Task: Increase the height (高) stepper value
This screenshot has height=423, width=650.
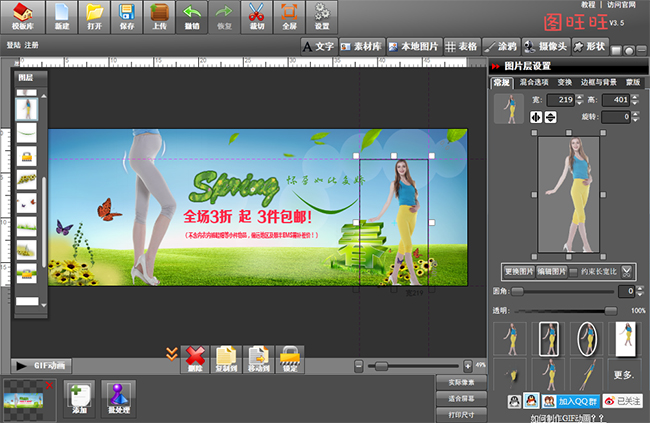Action: pos(635,97)
